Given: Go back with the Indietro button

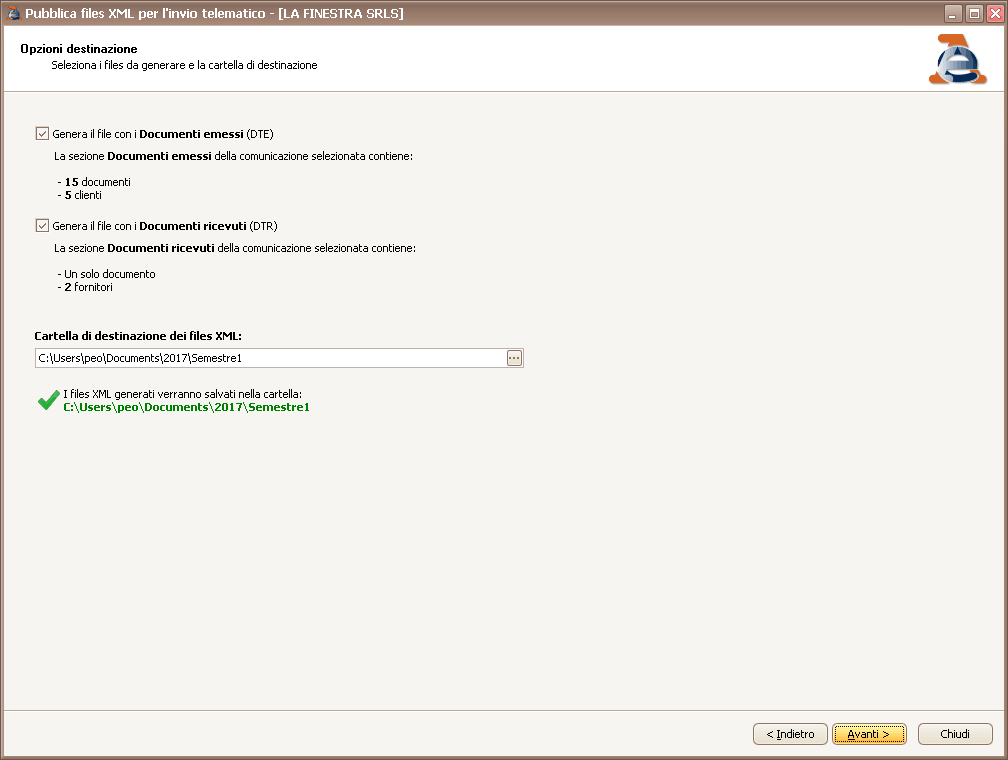Looking at the screenshot, I should (x=790, y=734).
